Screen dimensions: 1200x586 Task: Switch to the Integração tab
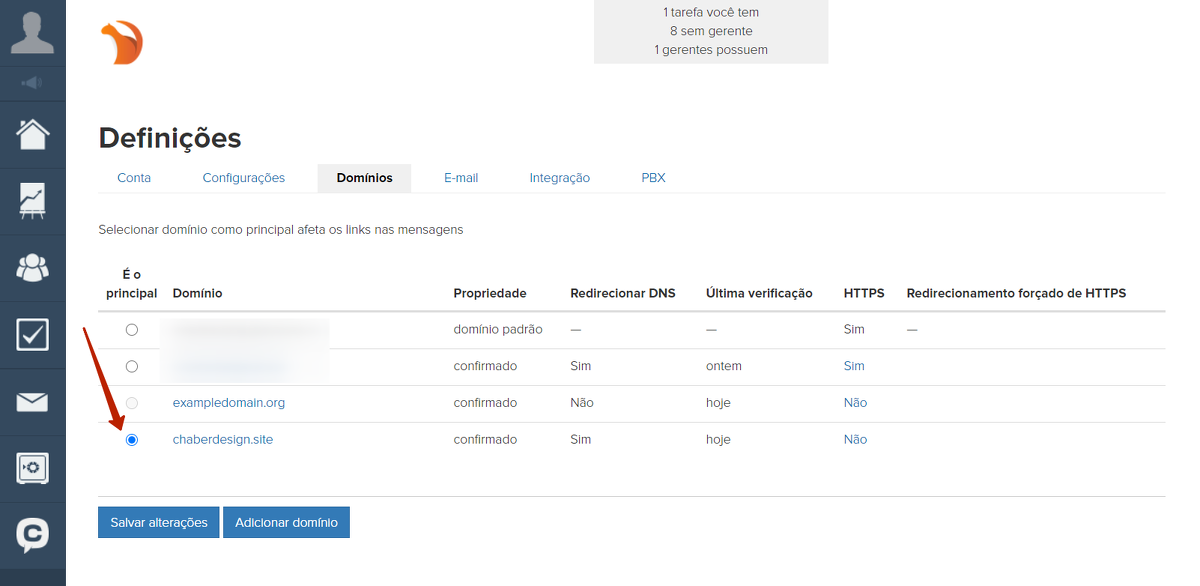point(559,178)
